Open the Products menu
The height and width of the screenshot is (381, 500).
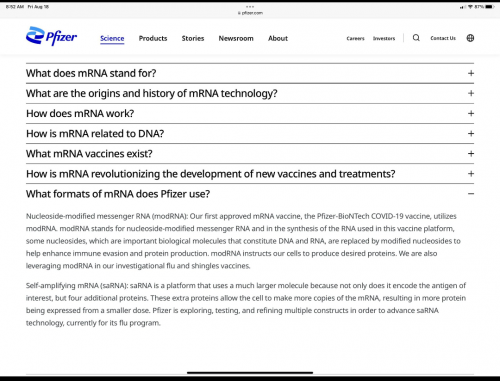point(153,38)
